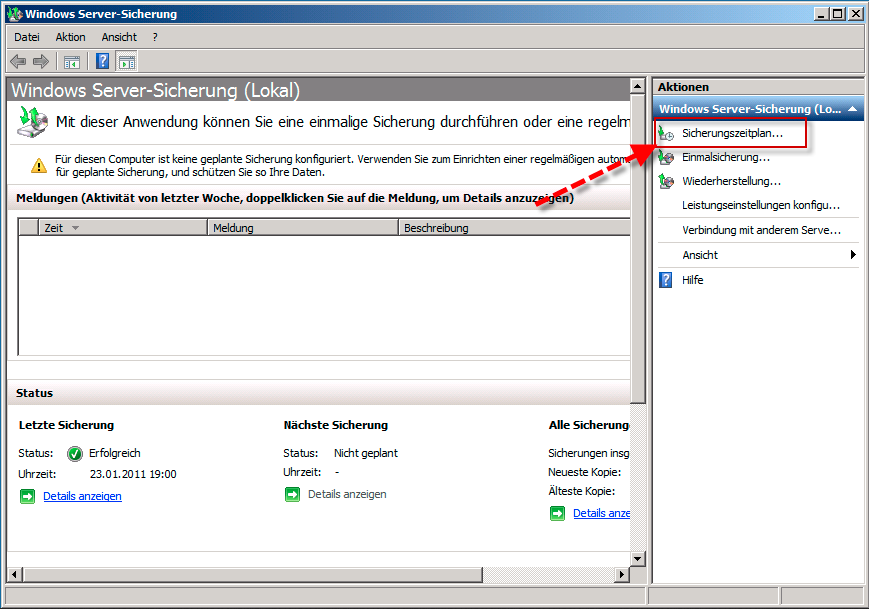Click the vertical scrollbar up arrow
Image resolution: width=869 pixels, height=609 pixels.
click(x=637, y=86)
